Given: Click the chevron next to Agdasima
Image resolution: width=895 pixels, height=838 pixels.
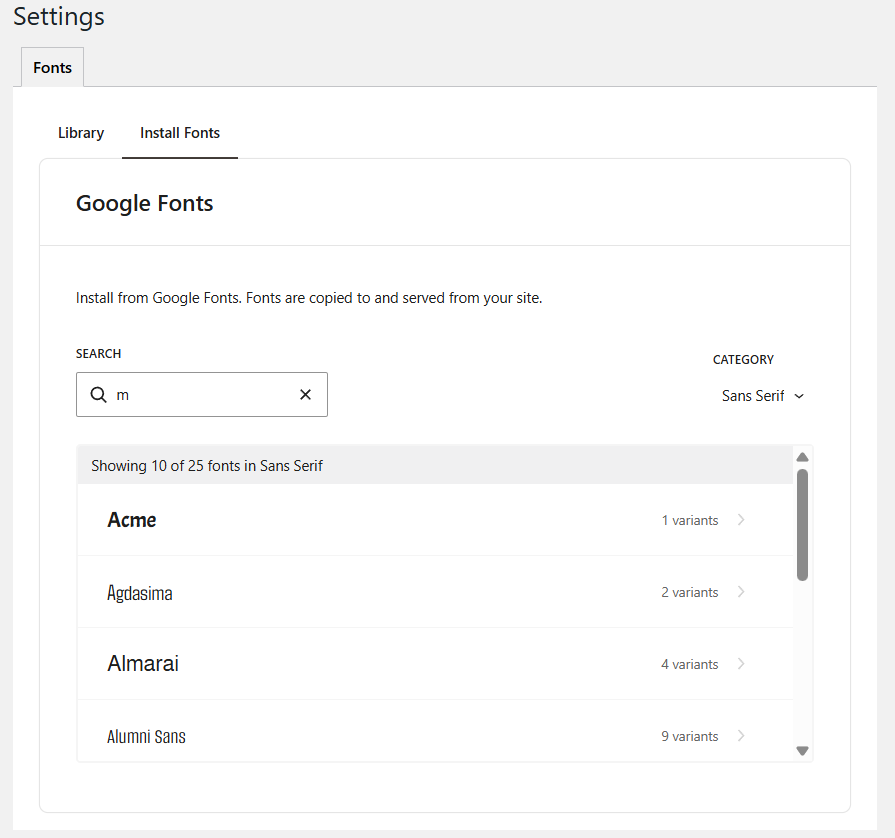Looking at the screenshot, I should tap(740, 592).
